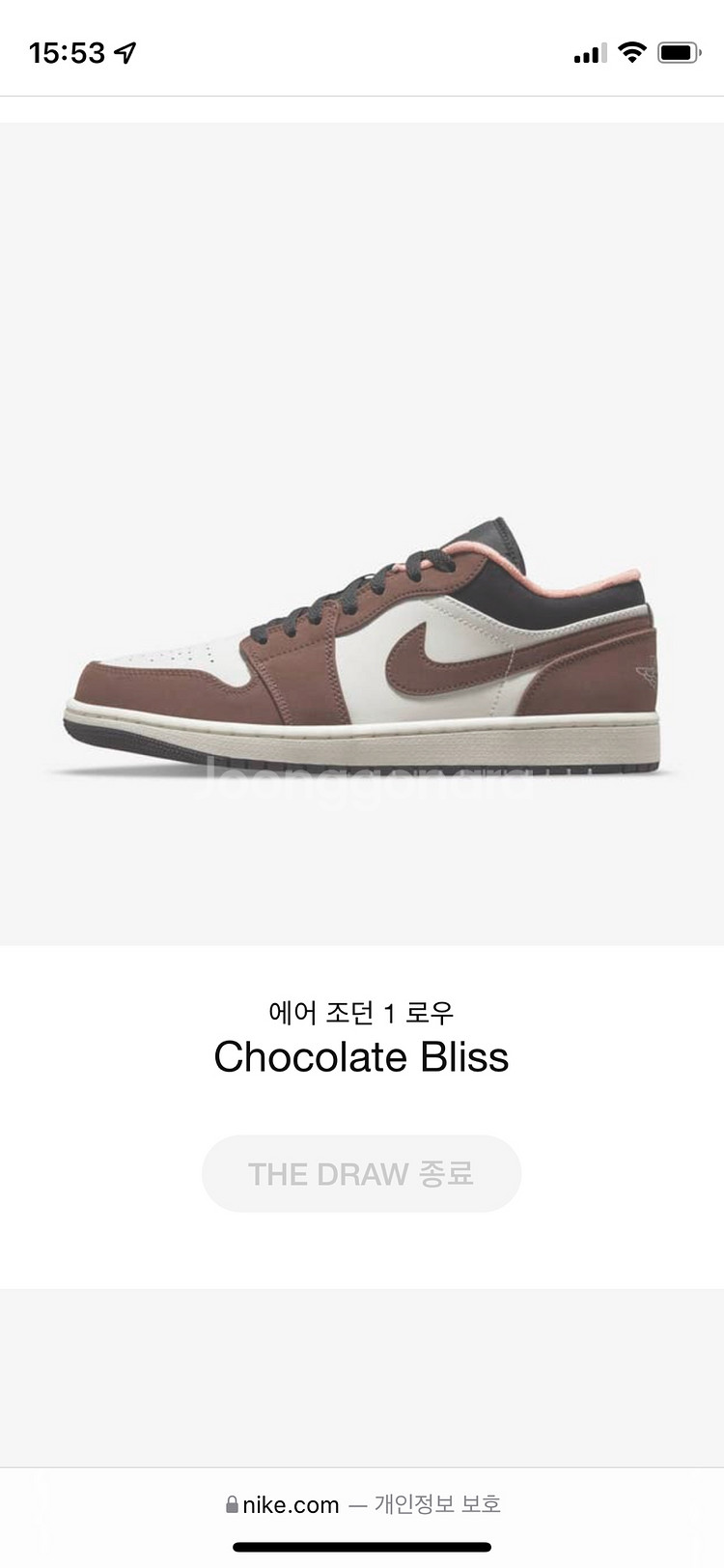Open the nike.com address bar
724x1568 pixels.
[362, 1504]
